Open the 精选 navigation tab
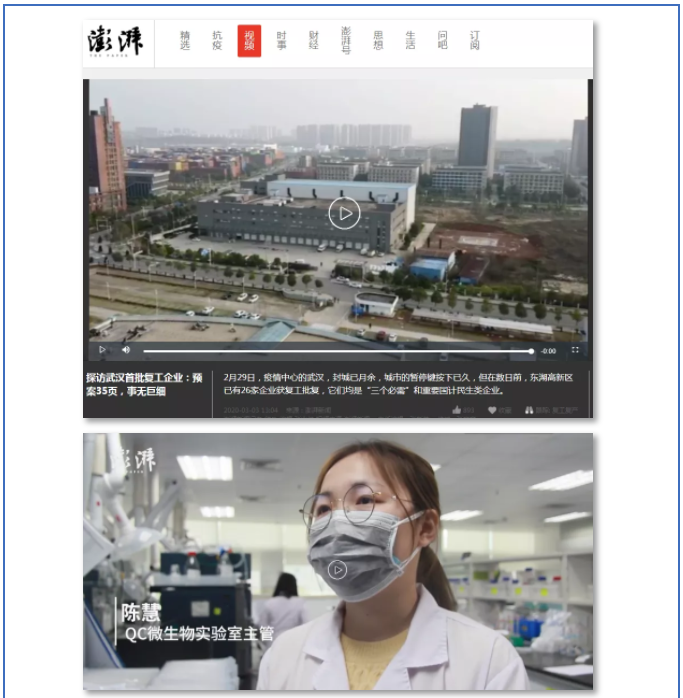 tap(185, 41)
